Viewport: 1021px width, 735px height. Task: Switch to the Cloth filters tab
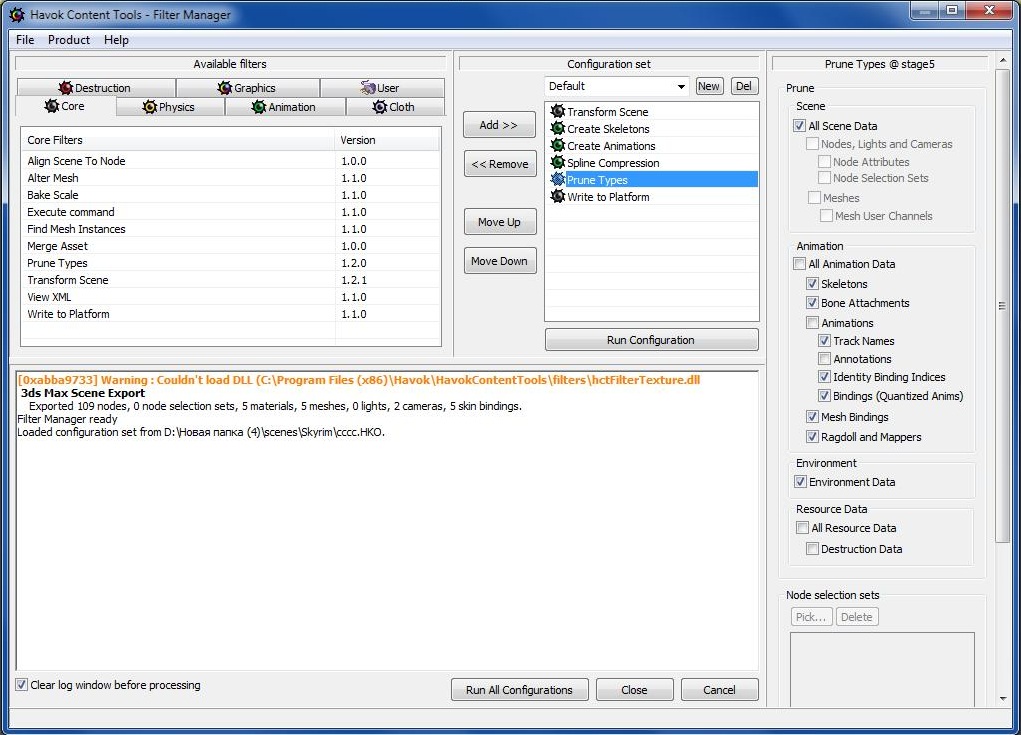pos(395,107)
